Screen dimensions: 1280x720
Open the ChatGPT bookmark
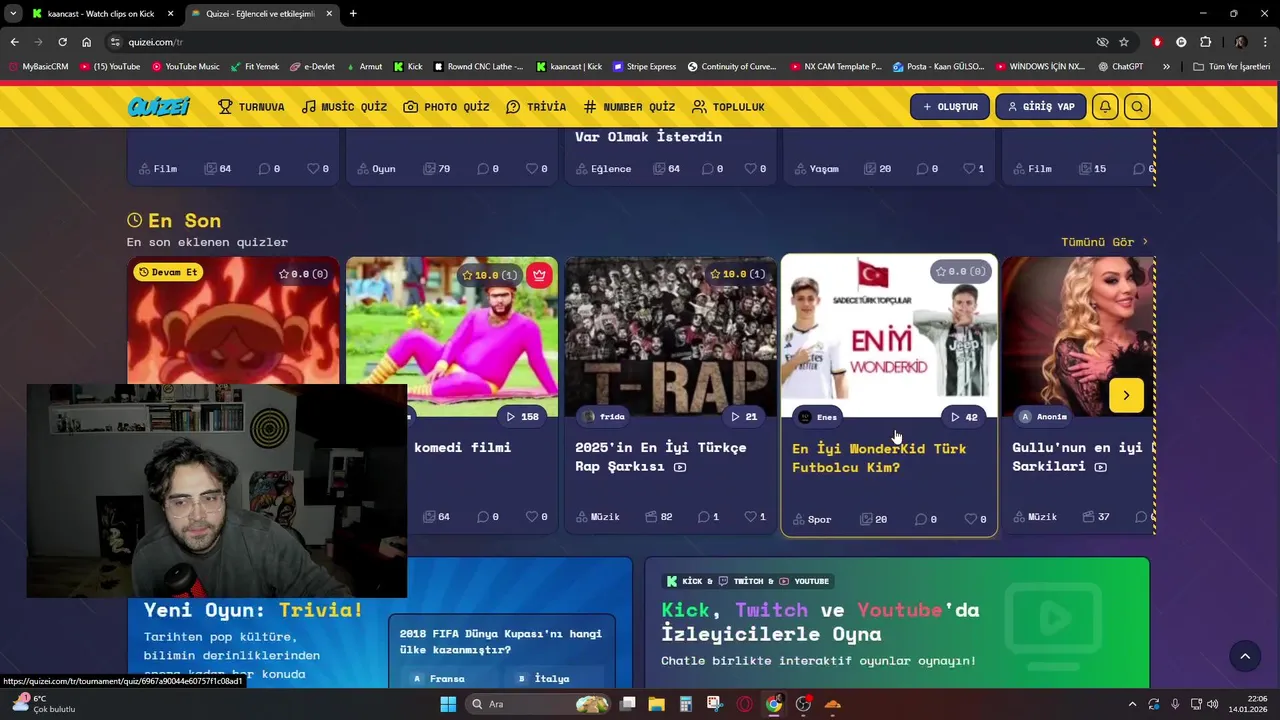click(x=1120, y=67)
